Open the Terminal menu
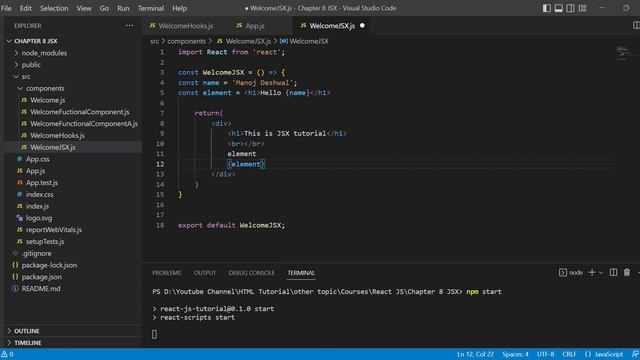 pyautogui.click(x=151, y=8)
